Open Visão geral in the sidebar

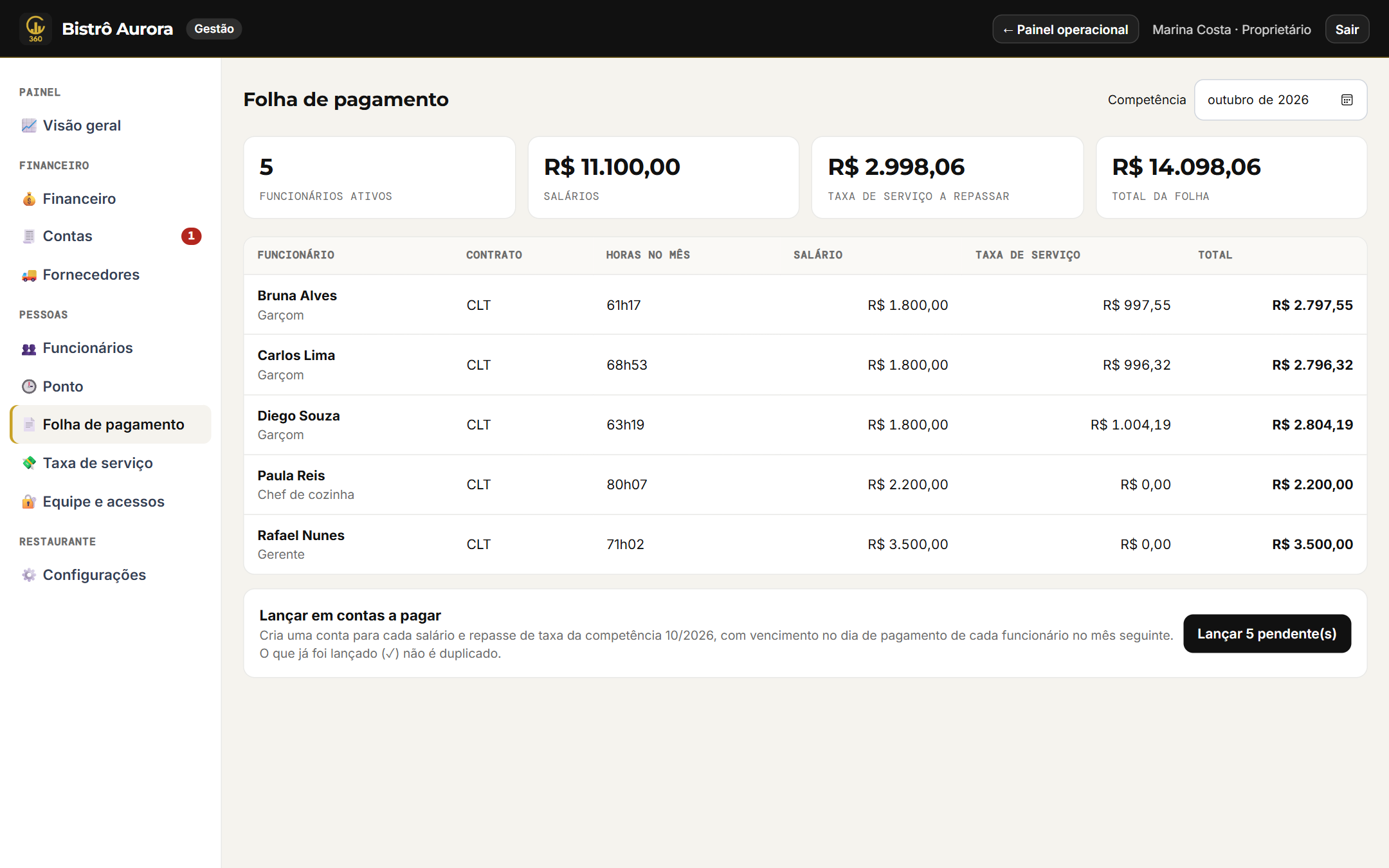pyautogui.click(x=111, y=125)
